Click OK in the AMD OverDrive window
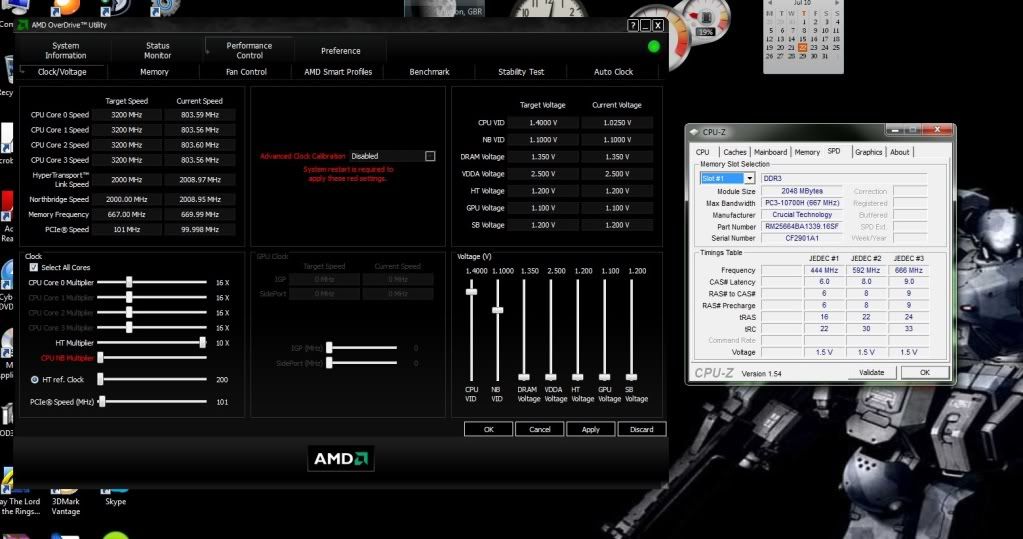This screenshot has width=1023, height=539. coord(489,429)
